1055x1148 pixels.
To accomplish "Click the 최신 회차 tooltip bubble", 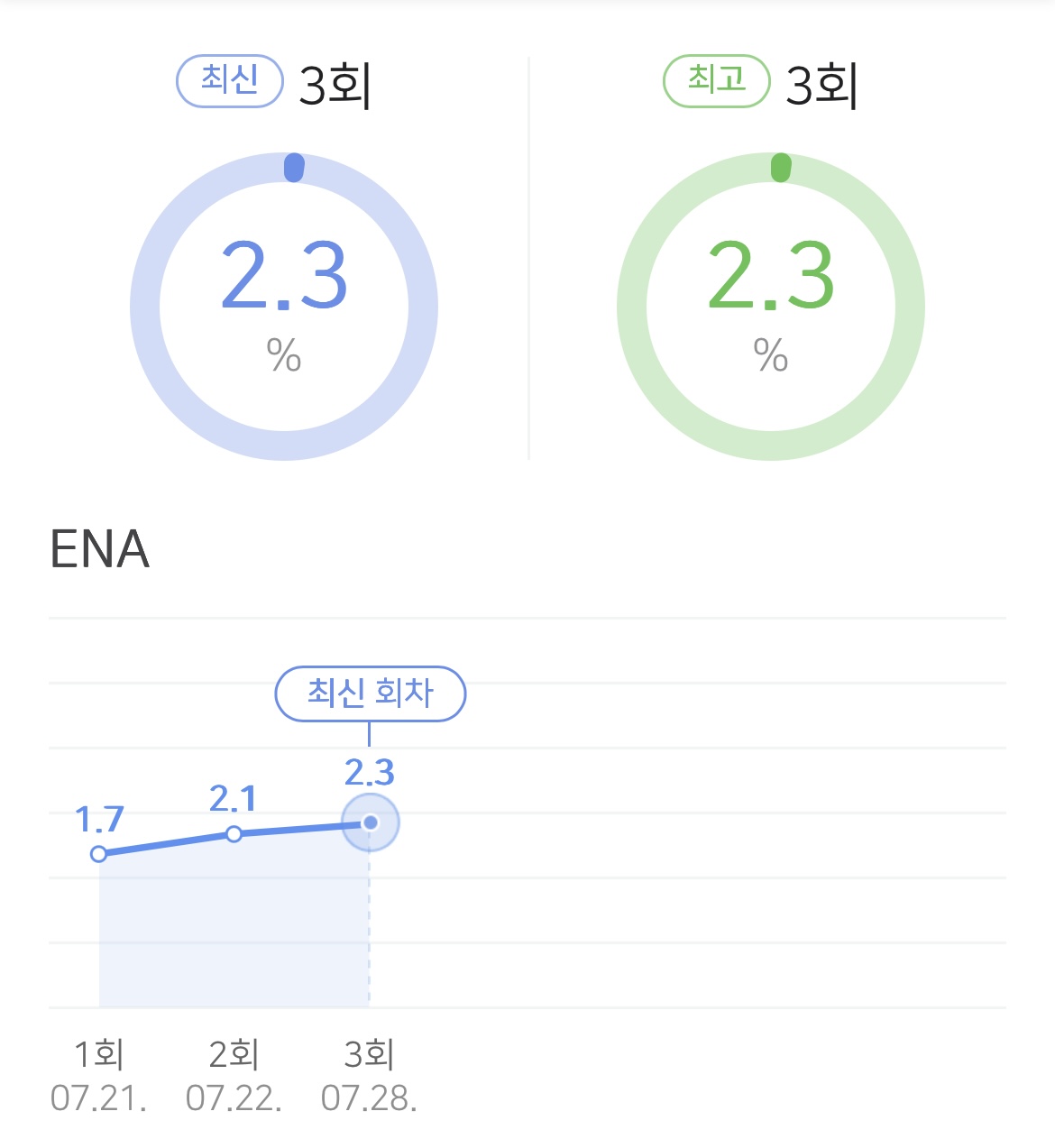I will (370, 693).
